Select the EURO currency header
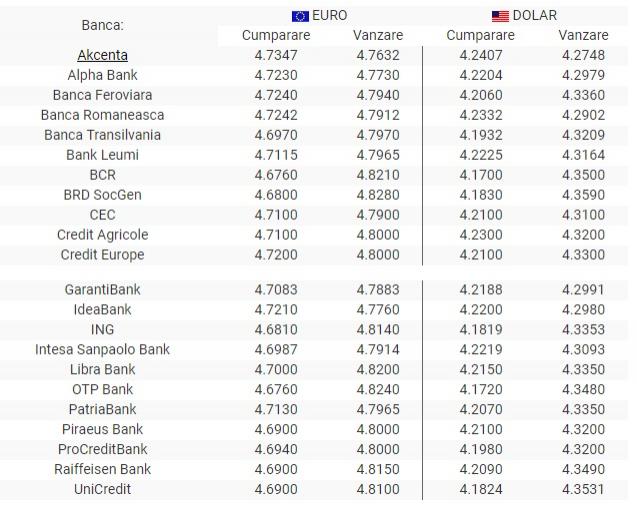Image resolution: width=637 pixels, height=510 pixels. click(x=330, y=16)
